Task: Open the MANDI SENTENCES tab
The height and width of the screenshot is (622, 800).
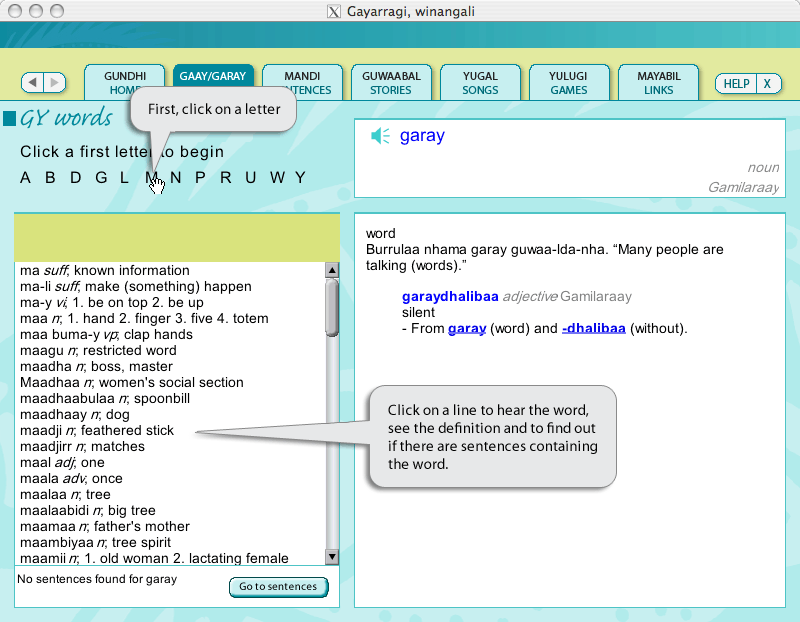Action: [x=302, y=83]
